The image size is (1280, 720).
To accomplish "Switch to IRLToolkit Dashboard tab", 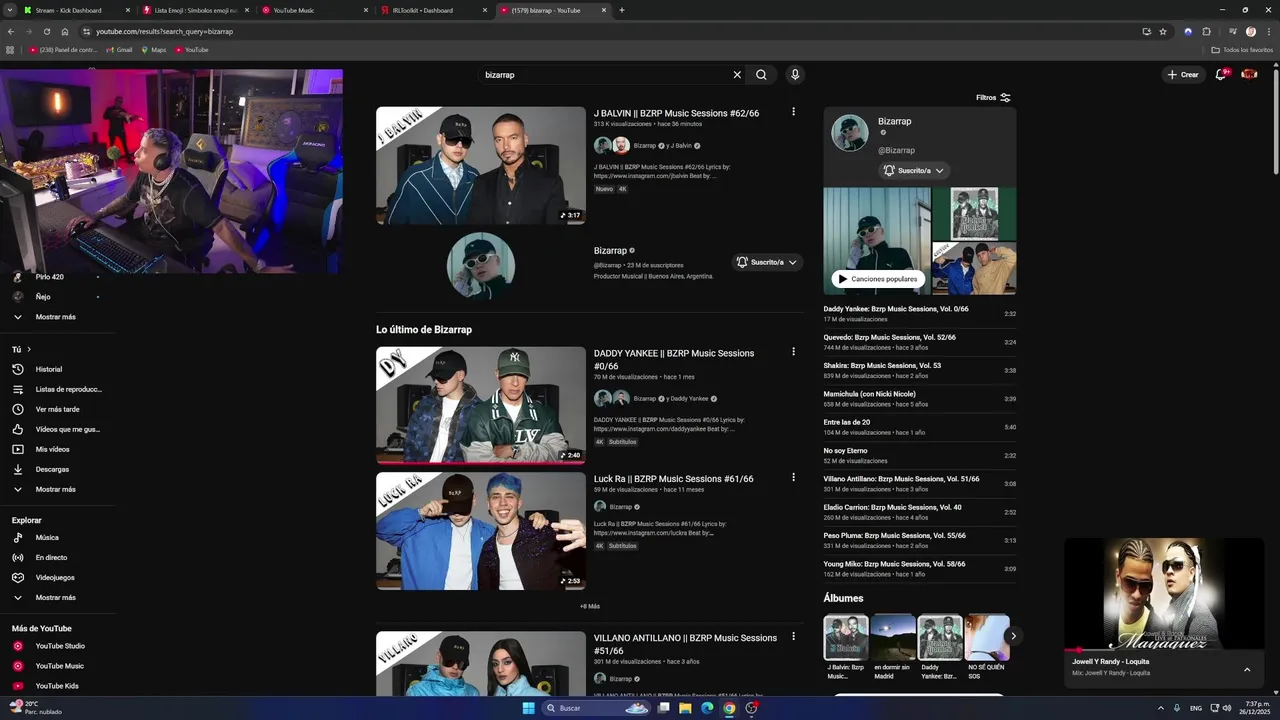I will tap(434, 10).
